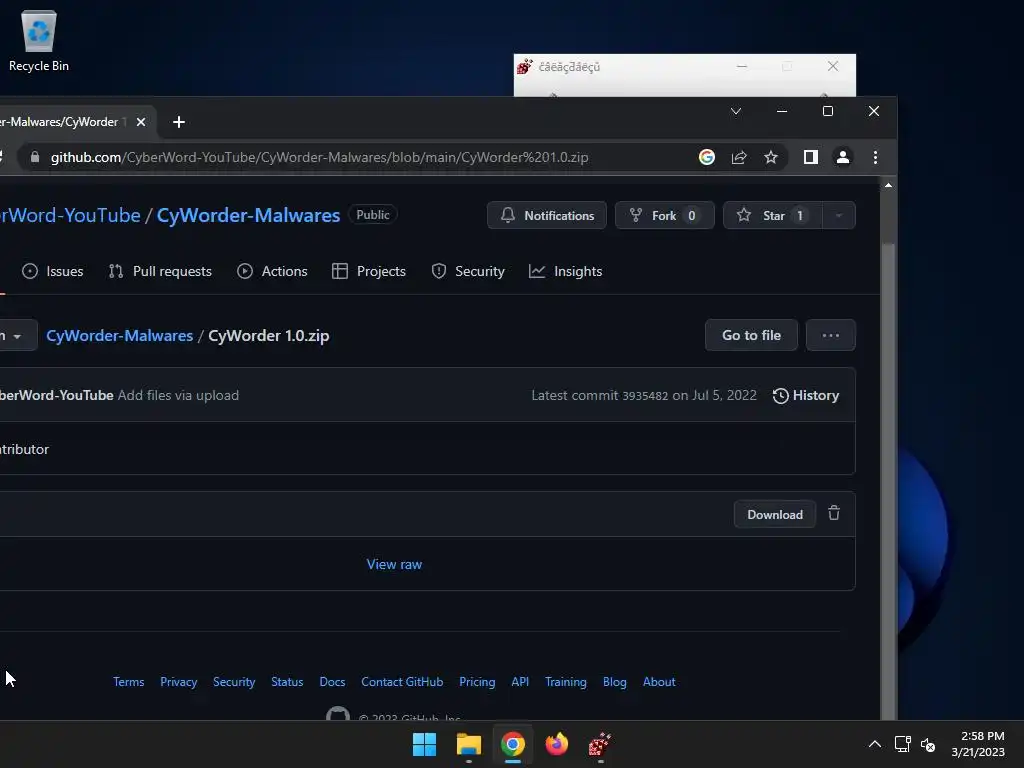Open the Add files via upload commit

coord(178,395)
